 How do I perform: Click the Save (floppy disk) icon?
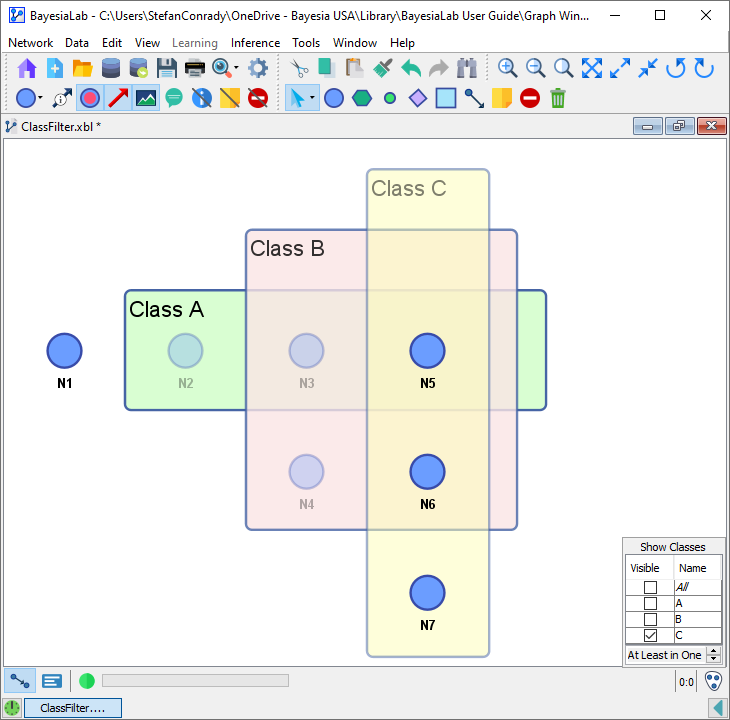[x=167, y=68]
